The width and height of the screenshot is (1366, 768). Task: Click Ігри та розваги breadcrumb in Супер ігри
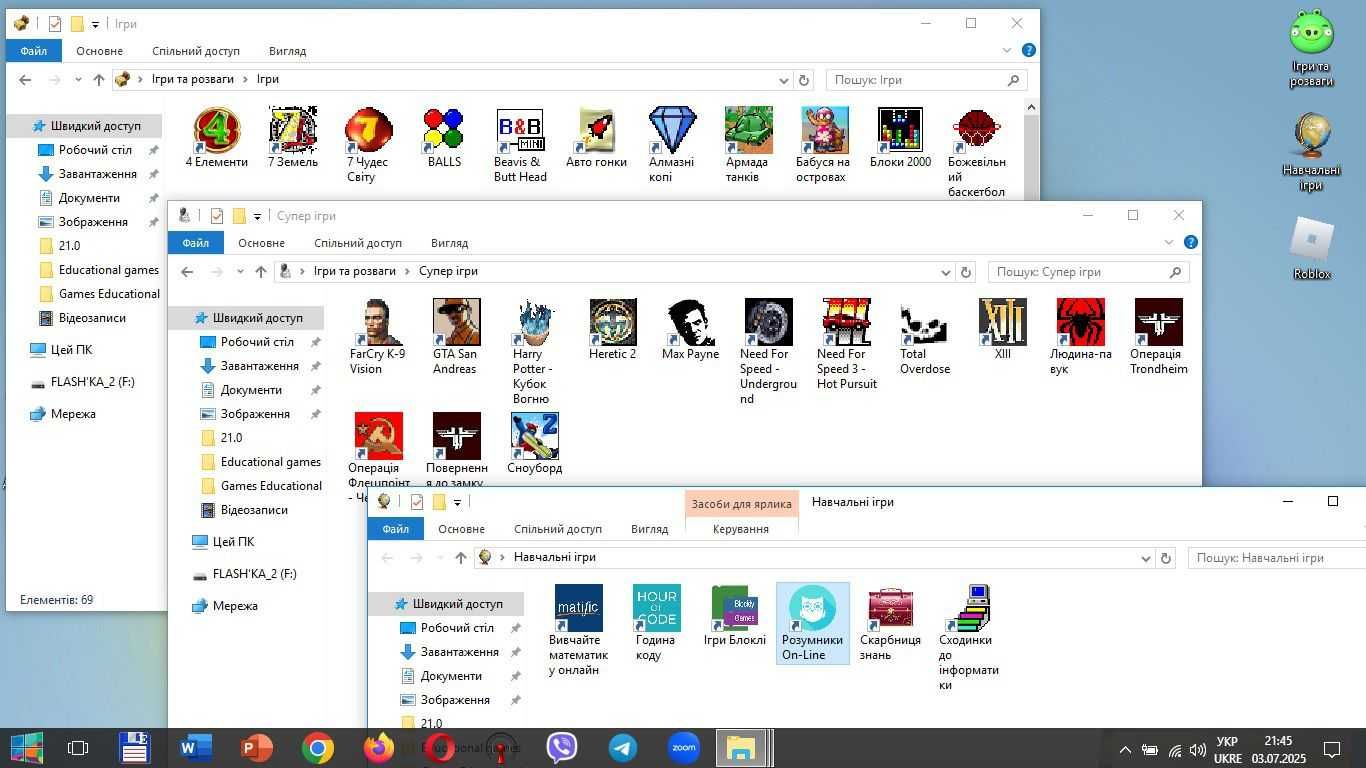coord(355,271)
